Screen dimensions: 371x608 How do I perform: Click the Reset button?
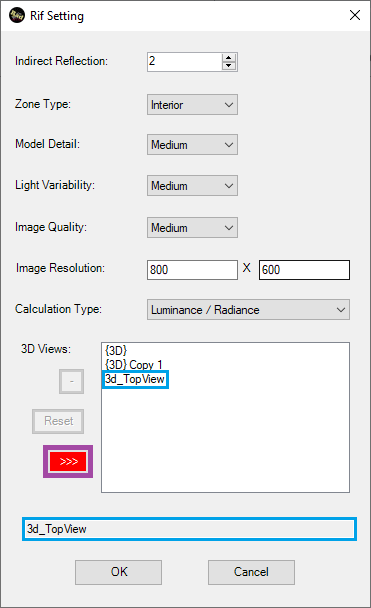click(58, 421)
